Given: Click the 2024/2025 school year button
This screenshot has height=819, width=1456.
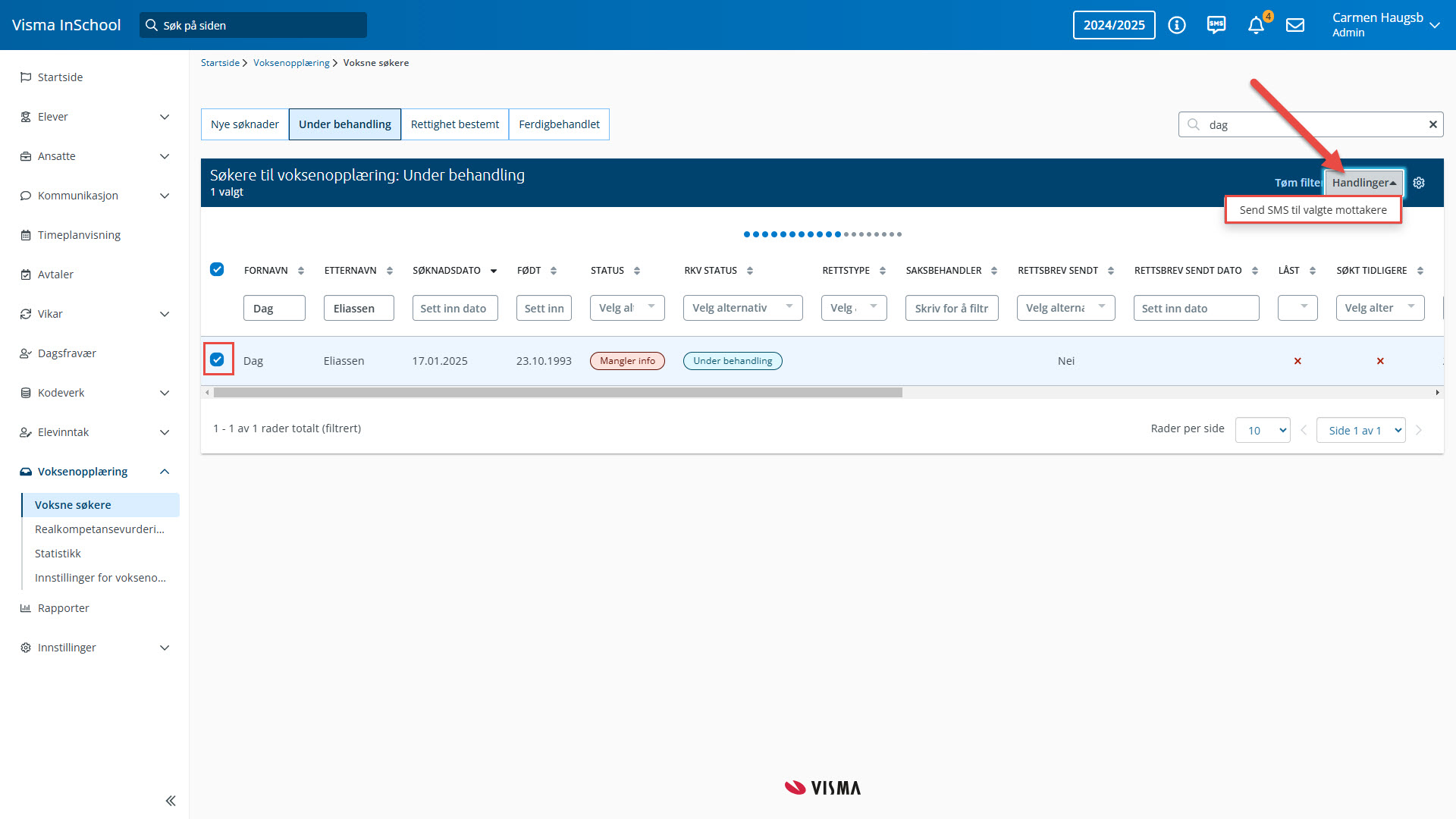Looking at the screenshot, I should (x=1114, y=25).
